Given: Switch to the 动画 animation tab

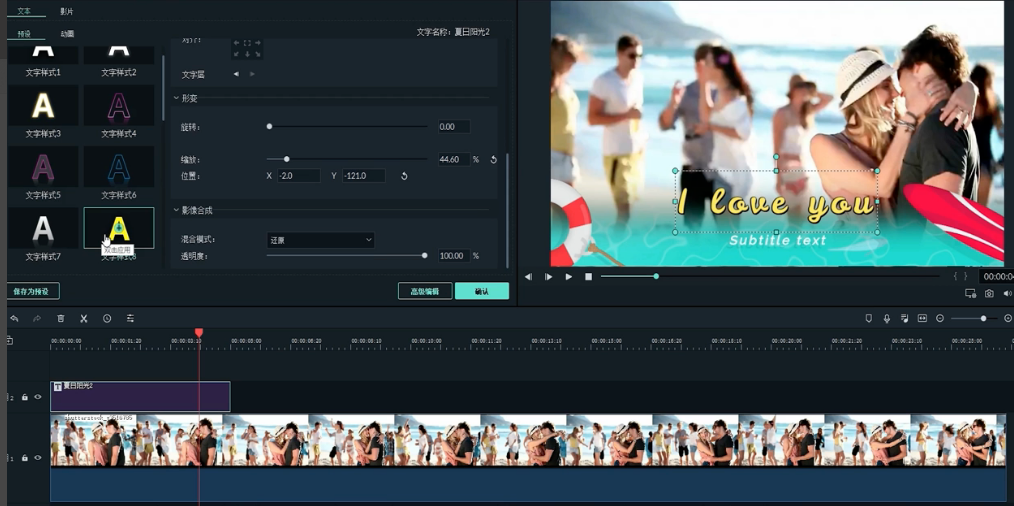Looking at the screenshot, I should point(67,34).
